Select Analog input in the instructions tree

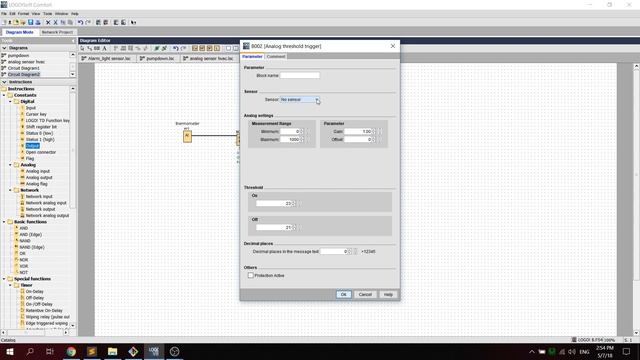pos(38,171)
